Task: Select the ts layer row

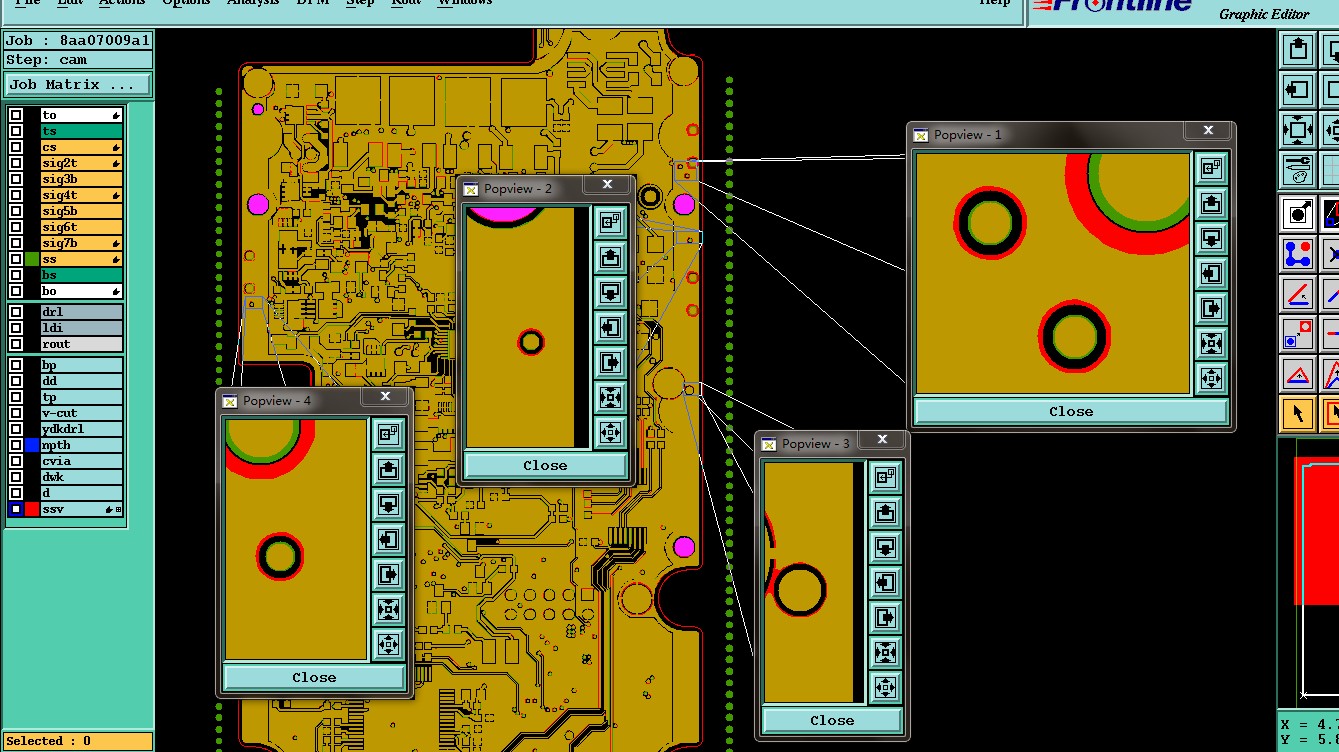Action: (81, 131)
